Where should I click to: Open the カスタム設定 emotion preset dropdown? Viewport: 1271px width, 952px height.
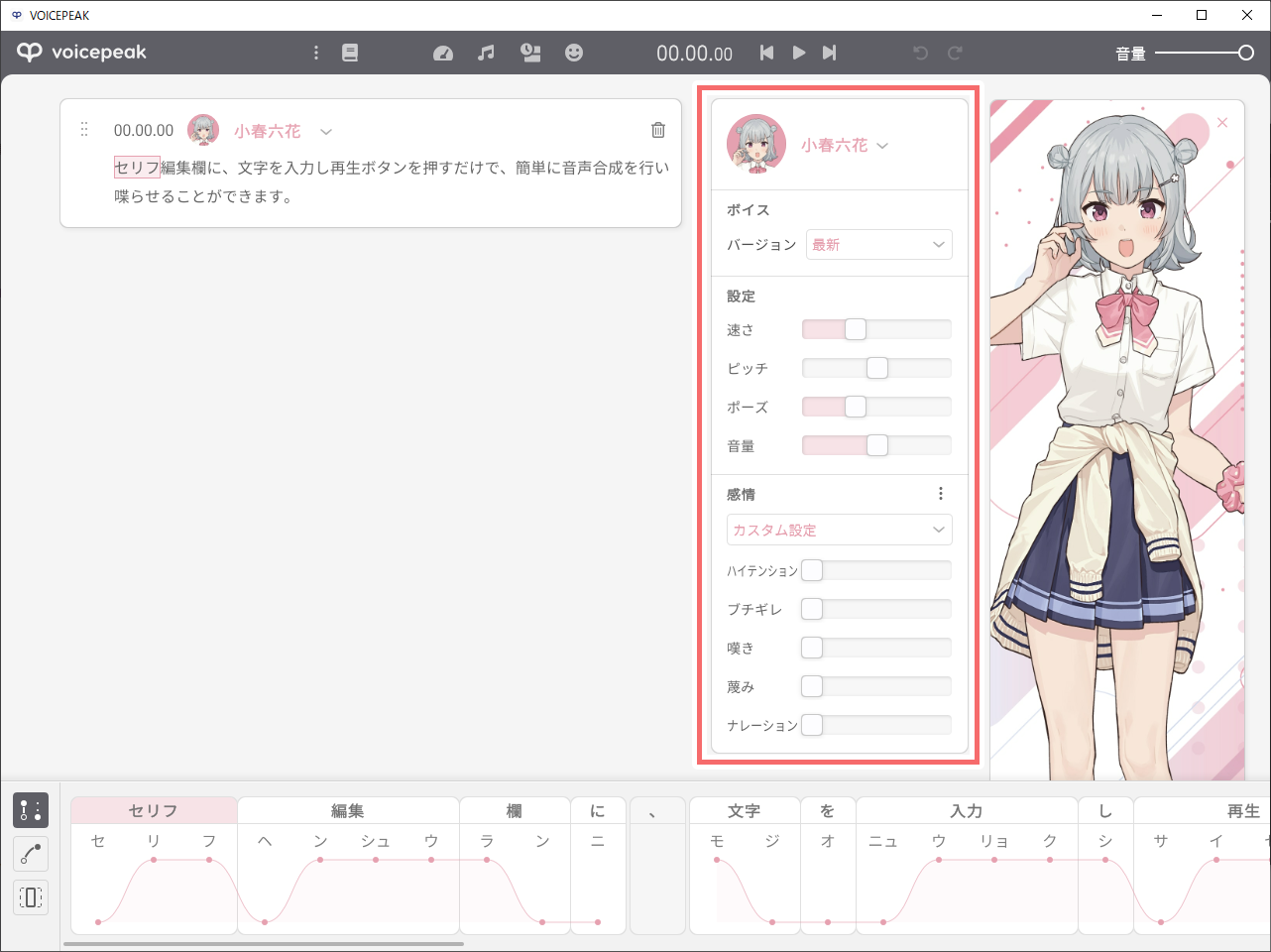(840, 530)
